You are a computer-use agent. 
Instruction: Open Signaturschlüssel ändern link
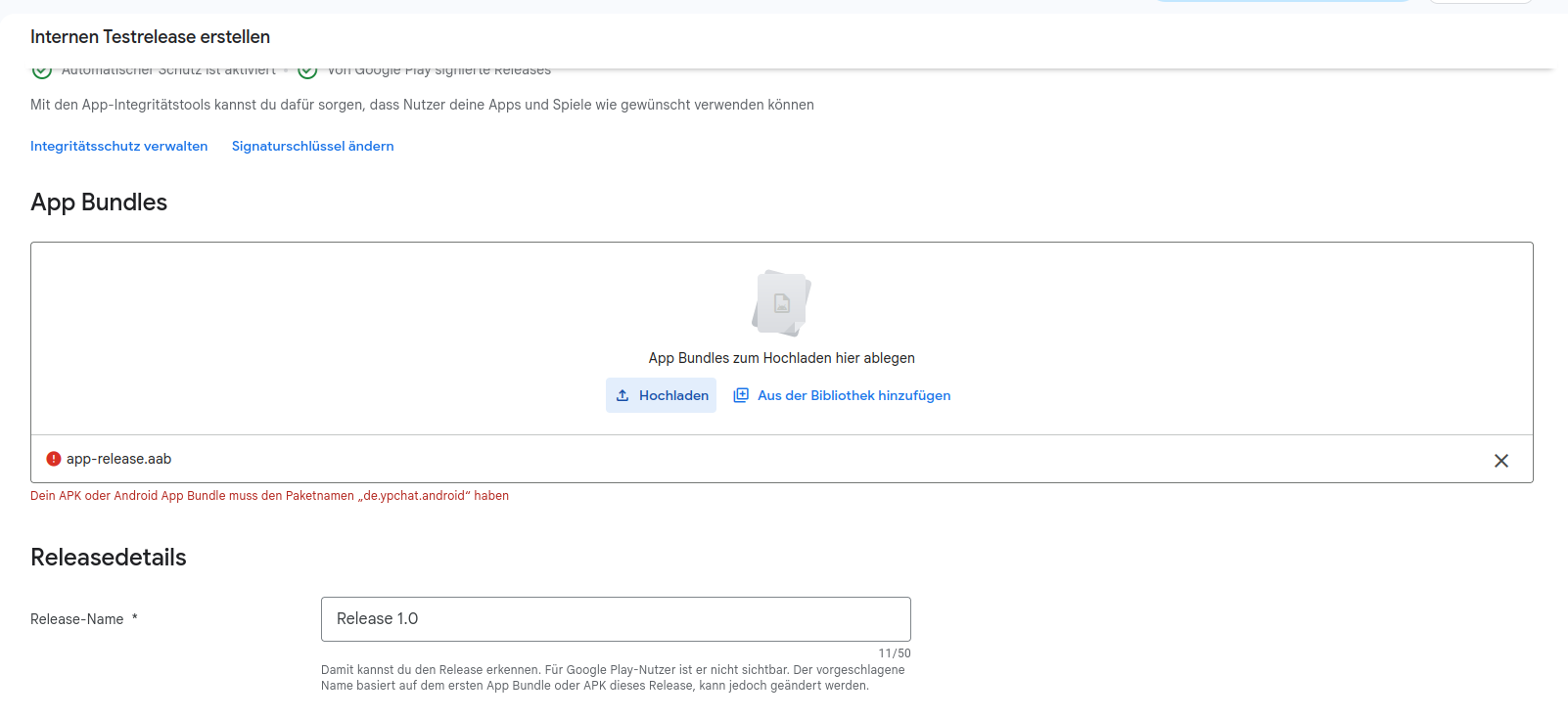pyautogui.click(x=312, y=146)
